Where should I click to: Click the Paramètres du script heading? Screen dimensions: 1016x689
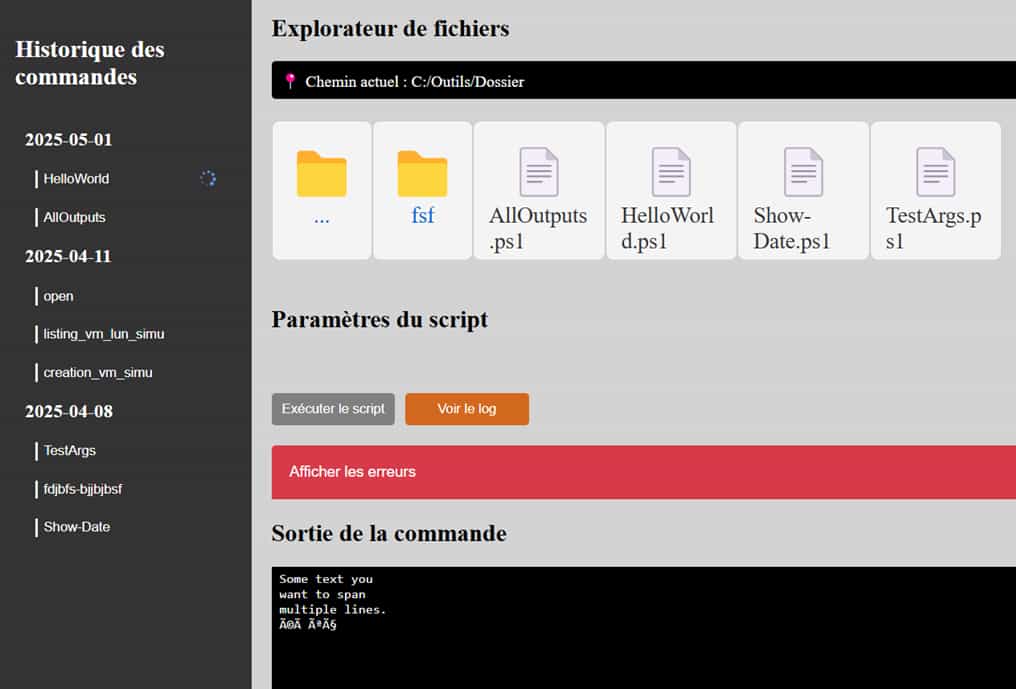tap(380, 320)
